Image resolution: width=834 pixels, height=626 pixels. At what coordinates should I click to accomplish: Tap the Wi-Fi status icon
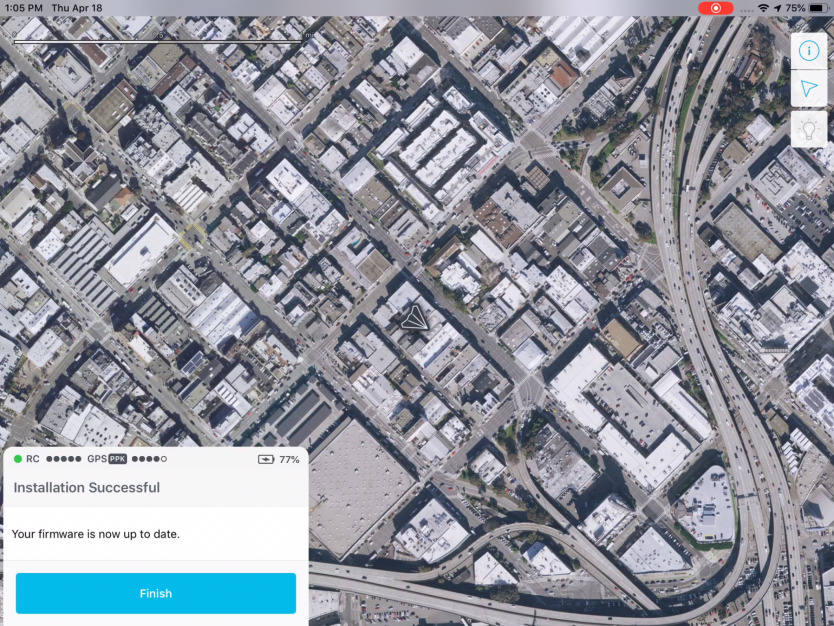(763, 8)
